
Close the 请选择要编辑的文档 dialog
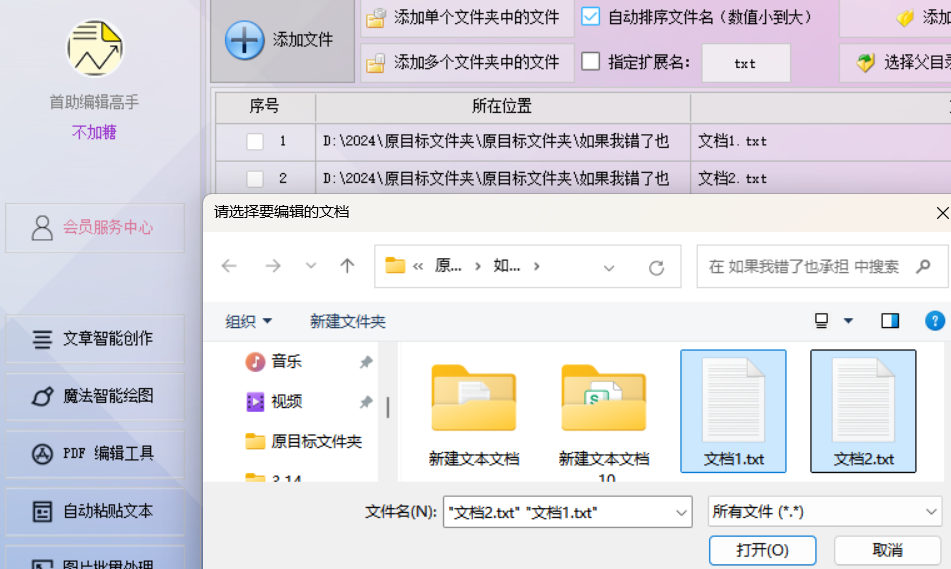pyautogui.click(x=942, y=213)
